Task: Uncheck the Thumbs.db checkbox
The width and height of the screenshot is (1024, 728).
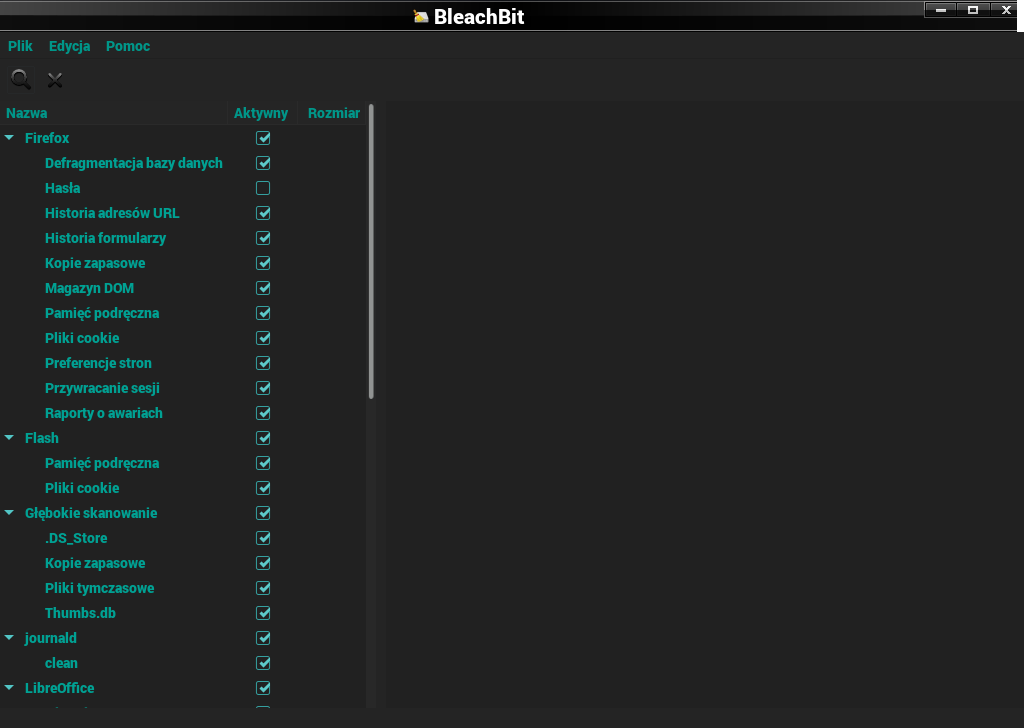Action: coord(263,613)
